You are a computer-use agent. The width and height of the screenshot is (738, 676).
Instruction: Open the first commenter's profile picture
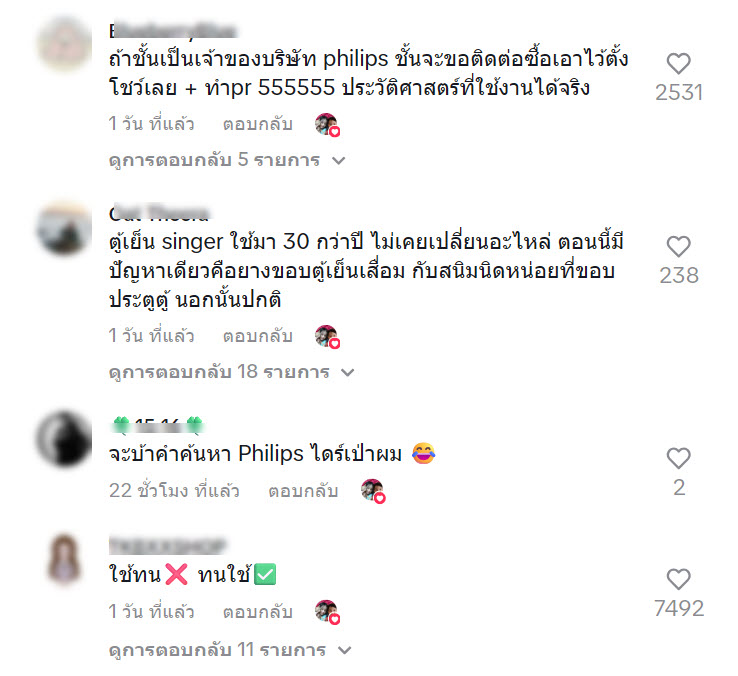pyautogui.click(x=64, y=44)
